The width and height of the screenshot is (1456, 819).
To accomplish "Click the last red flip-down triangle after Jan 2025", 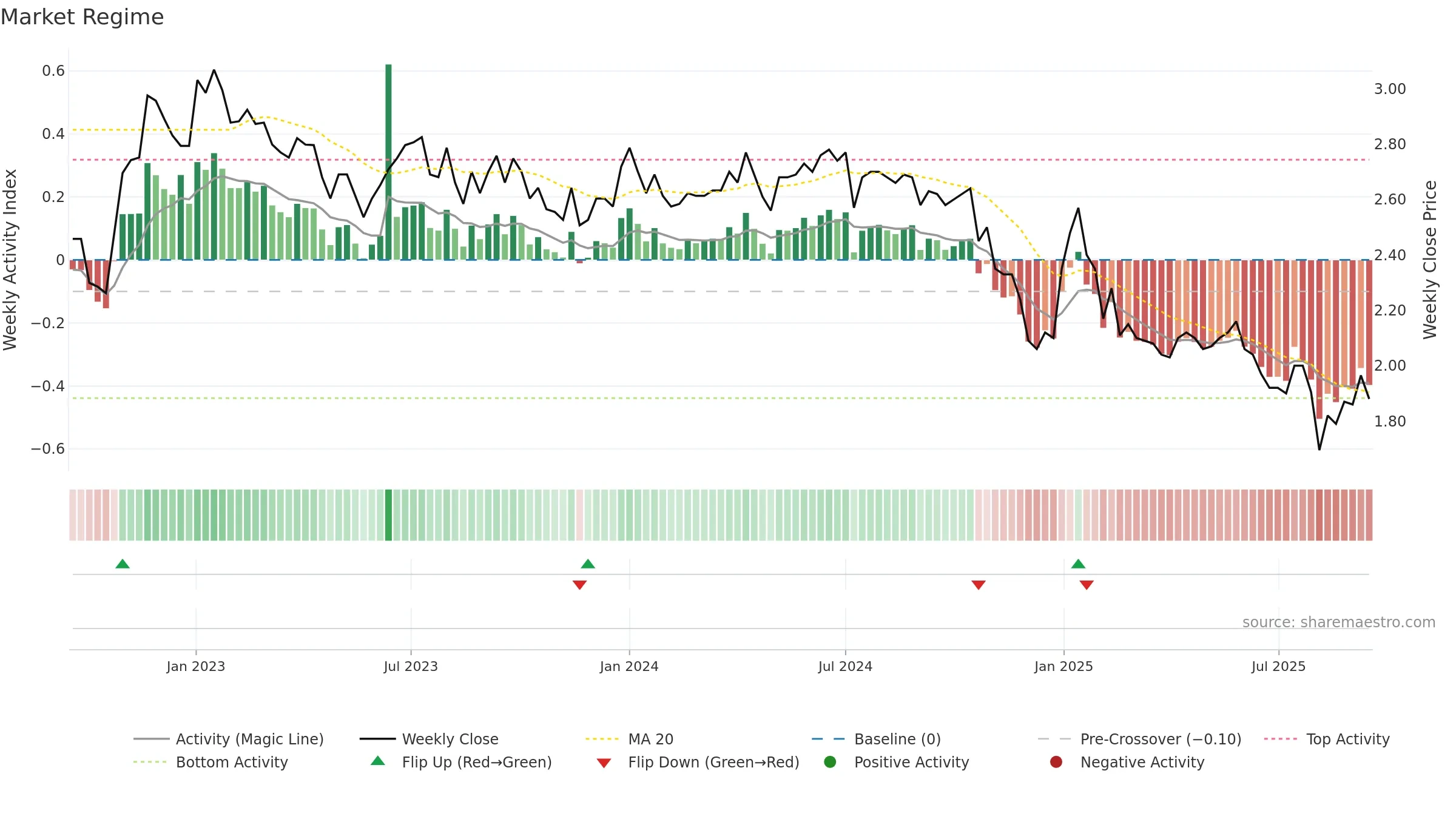I will point(1087,585).
